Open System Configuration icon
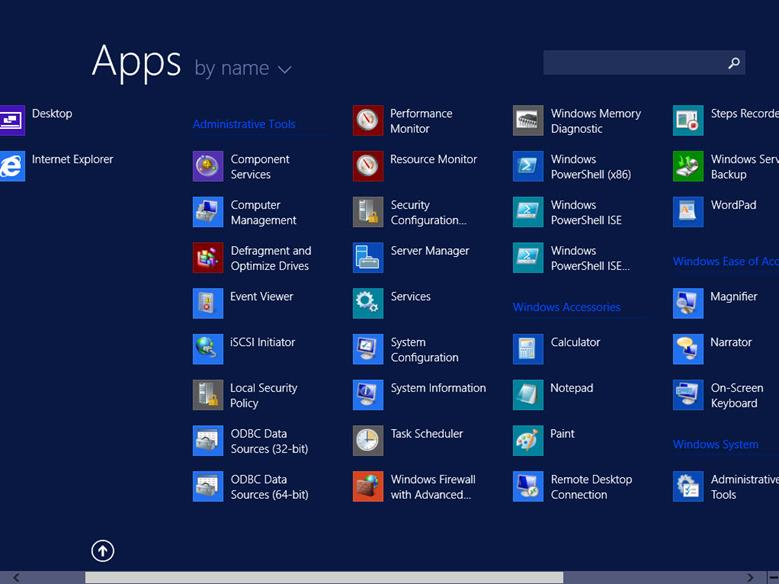779x584 pixels. 368,349
